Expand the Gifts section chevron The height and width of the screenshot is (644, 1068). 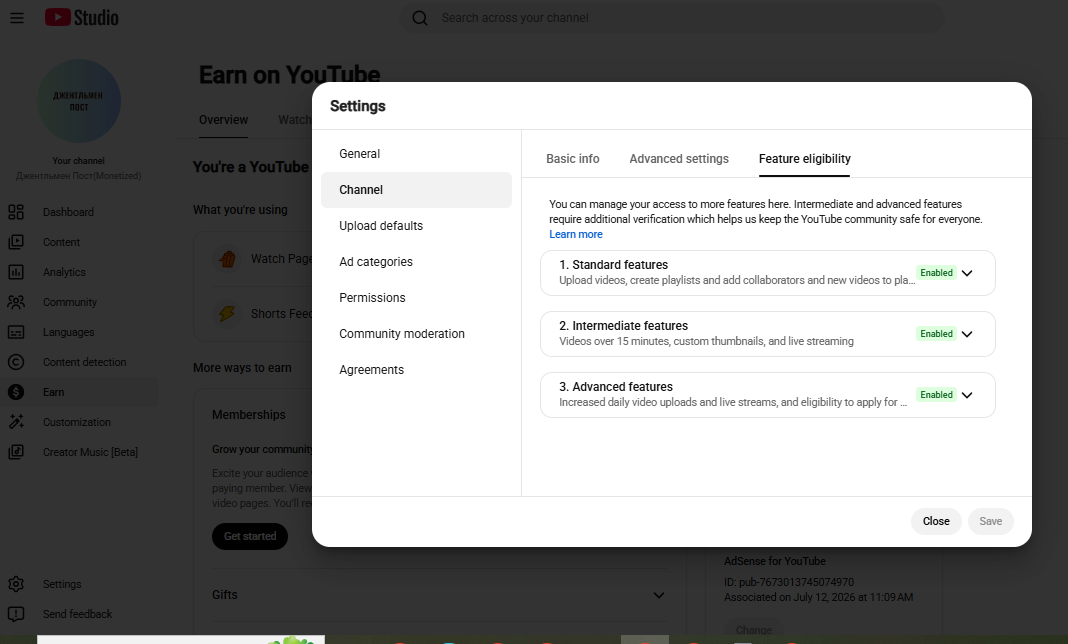pos(659,595)
